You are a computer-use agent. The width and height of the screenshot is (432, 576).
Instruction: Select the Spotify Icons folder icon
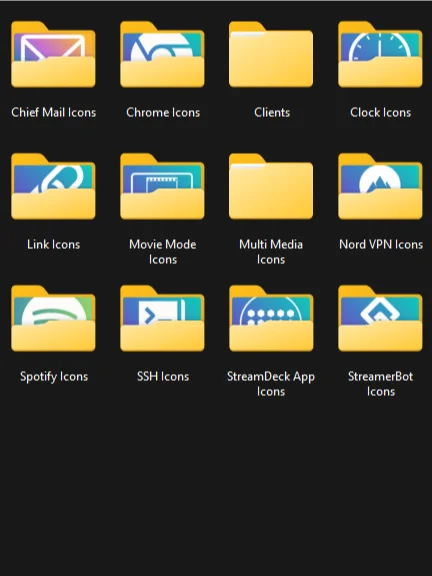pyautogui.click(x=53, y=318)
